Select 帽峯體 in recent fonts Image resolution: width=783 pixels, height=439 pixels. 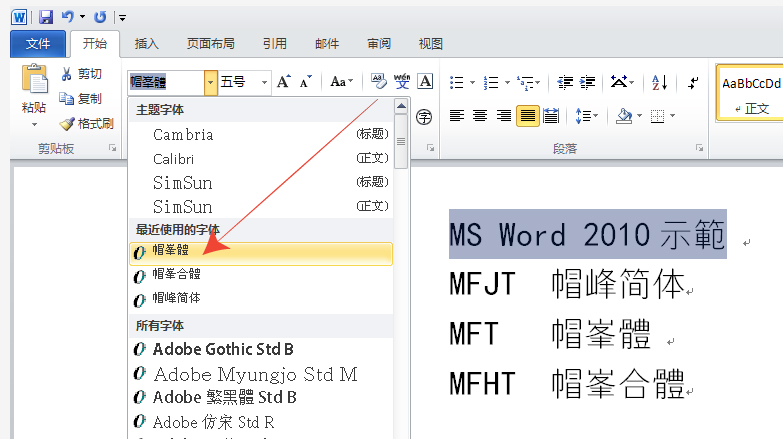pyautogui.click(x=261, y=253)
